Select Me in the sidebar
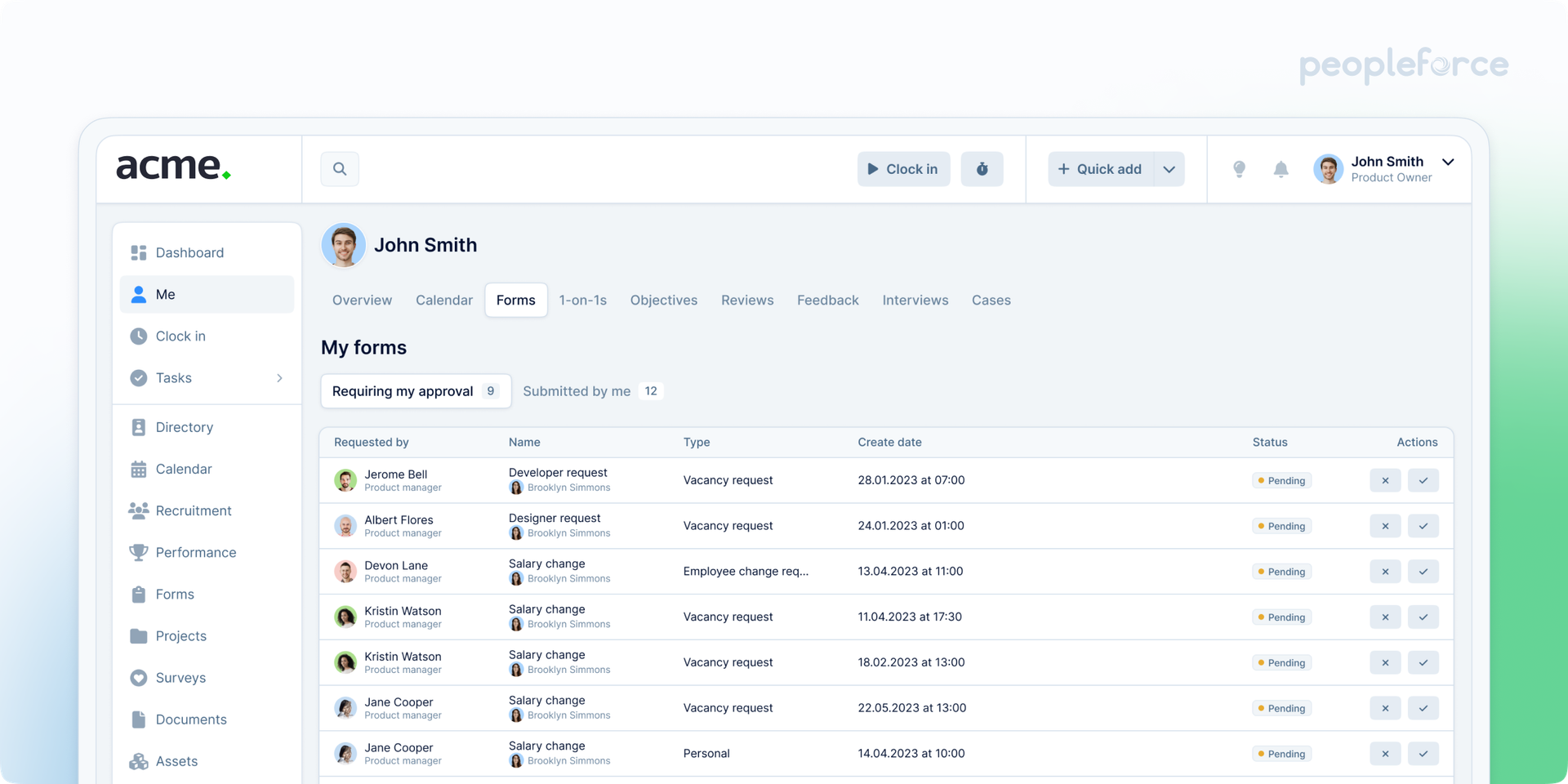Image resolution: width=1568 pixels, height=784 pixels. (x=207, y=294)
